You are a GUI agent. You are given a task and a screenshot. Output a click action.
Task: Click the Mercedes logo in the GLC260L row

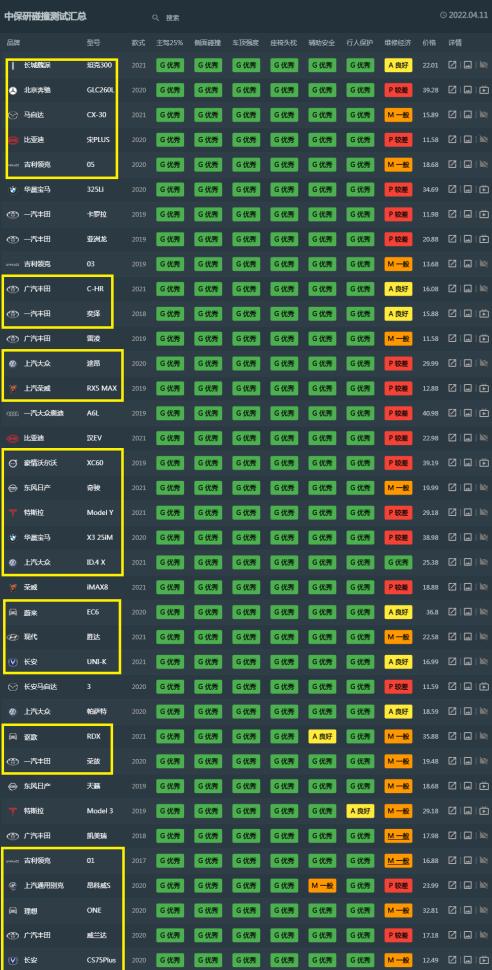click(x=12, y=90)
